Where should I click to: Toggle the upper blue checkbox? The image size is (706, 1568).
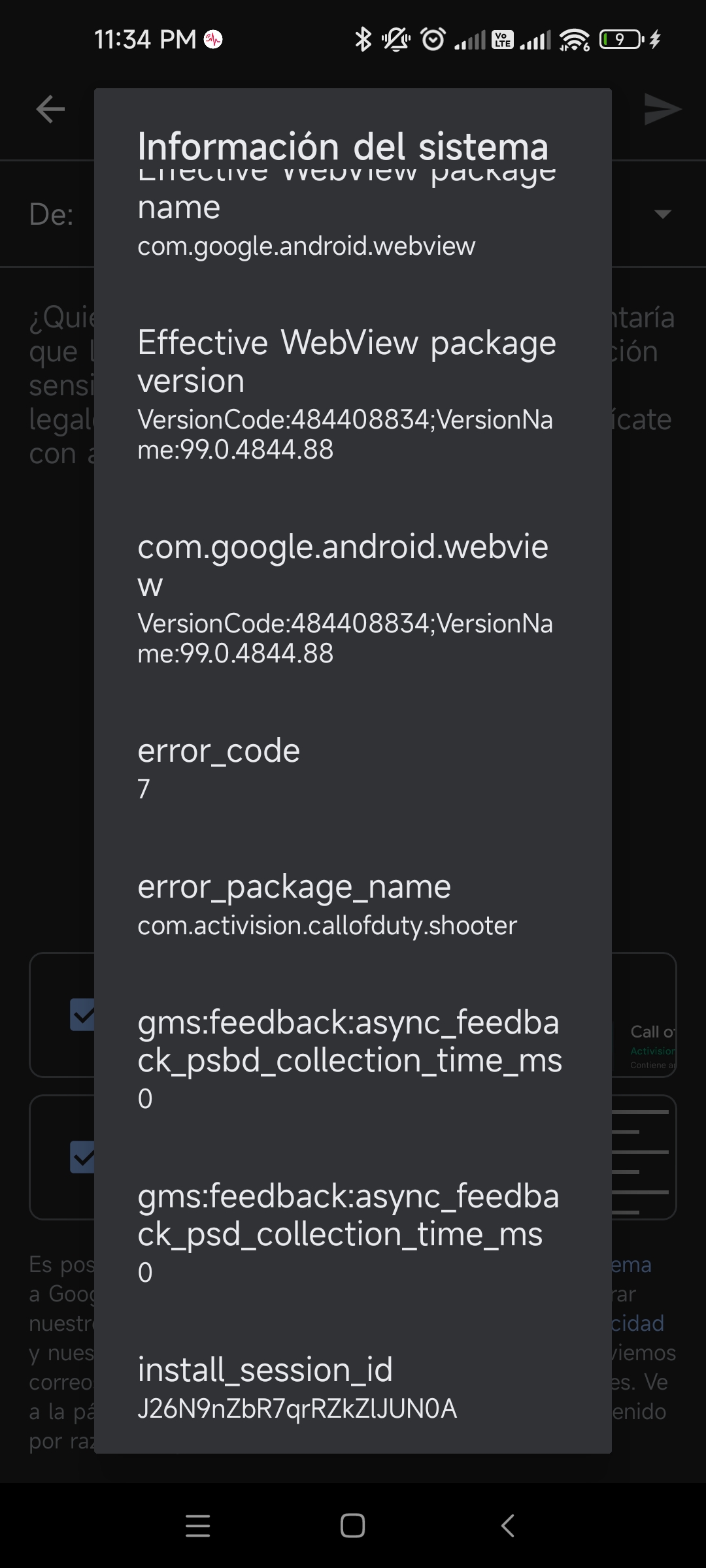click(82, 1015)
